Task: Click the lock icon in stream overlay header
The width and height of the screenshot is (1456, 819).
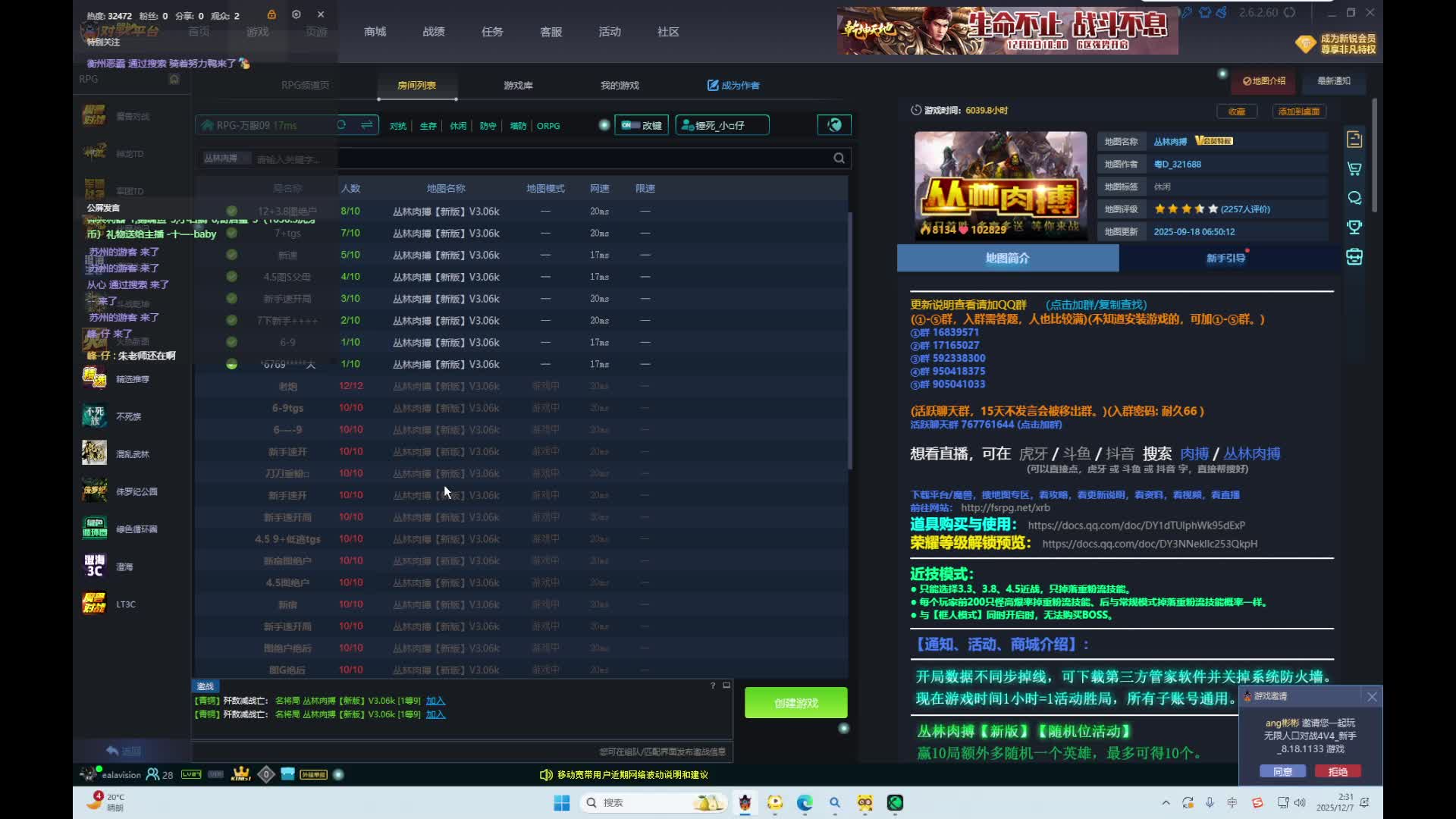Action: tap(271, 14)
